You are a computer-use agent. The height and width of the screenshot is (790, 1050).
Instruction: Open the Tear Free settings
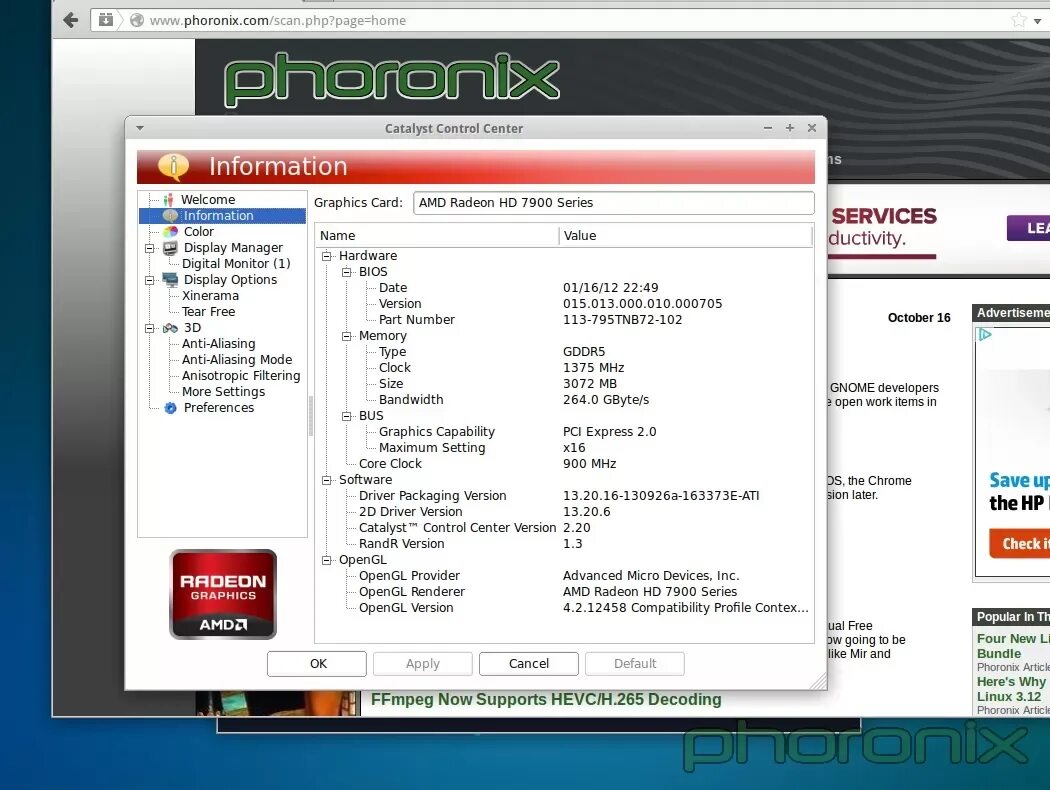(x=208, y=312)
